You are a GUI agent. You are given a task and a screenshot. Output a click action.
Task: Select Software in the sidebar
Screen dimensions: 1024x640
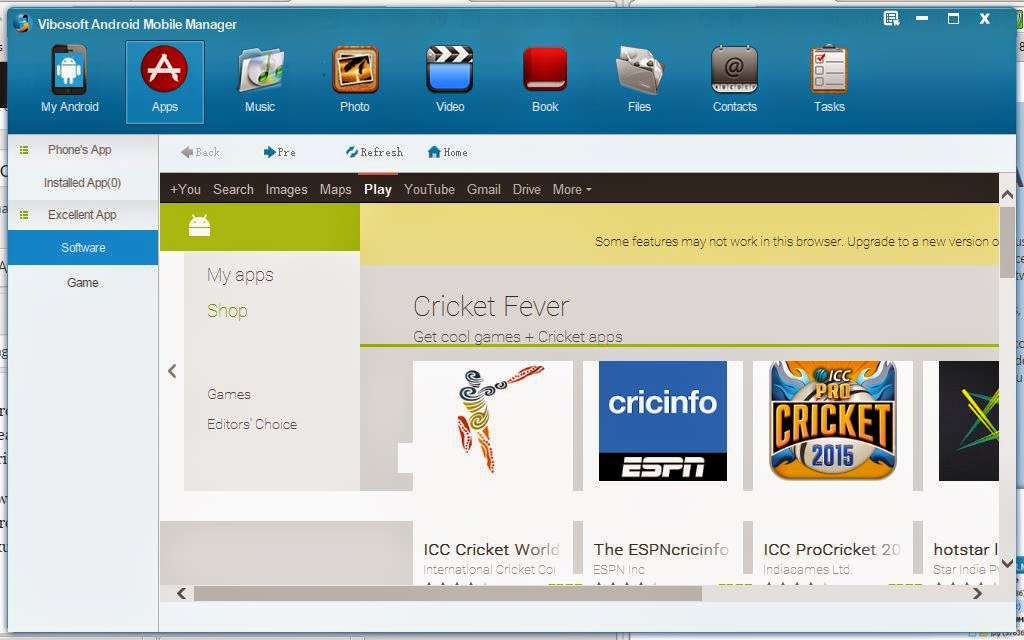[83, 248]
